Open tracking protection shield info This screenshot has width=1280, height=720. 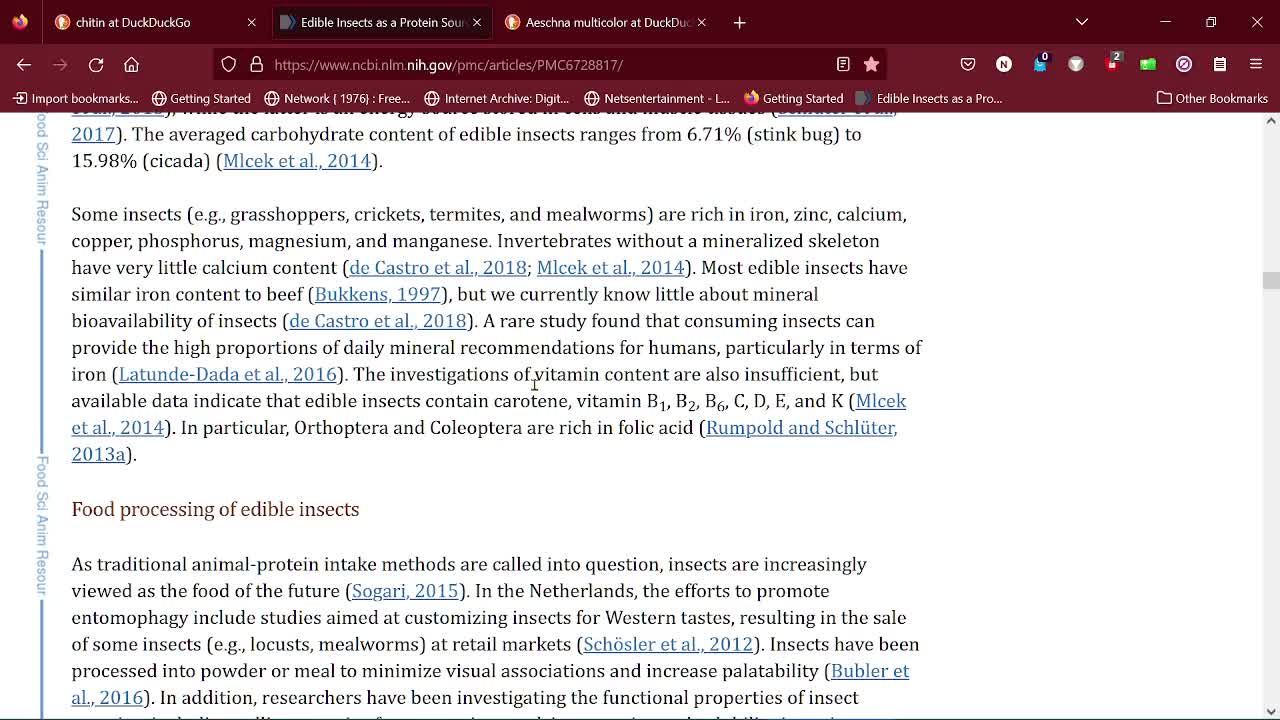tap(229, 64)
